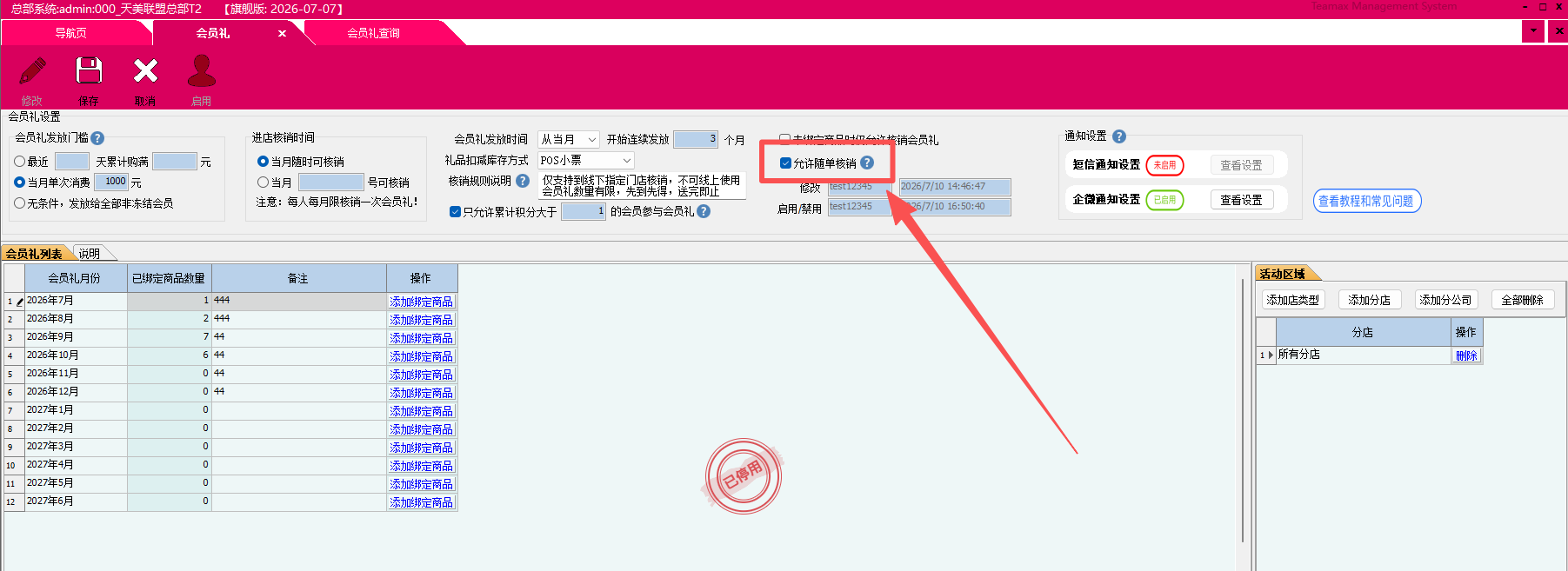This screenshot has height=571, width=1568.
Task: Click the 保存 floppy disk icon
Action: click(x=89, y=70)
